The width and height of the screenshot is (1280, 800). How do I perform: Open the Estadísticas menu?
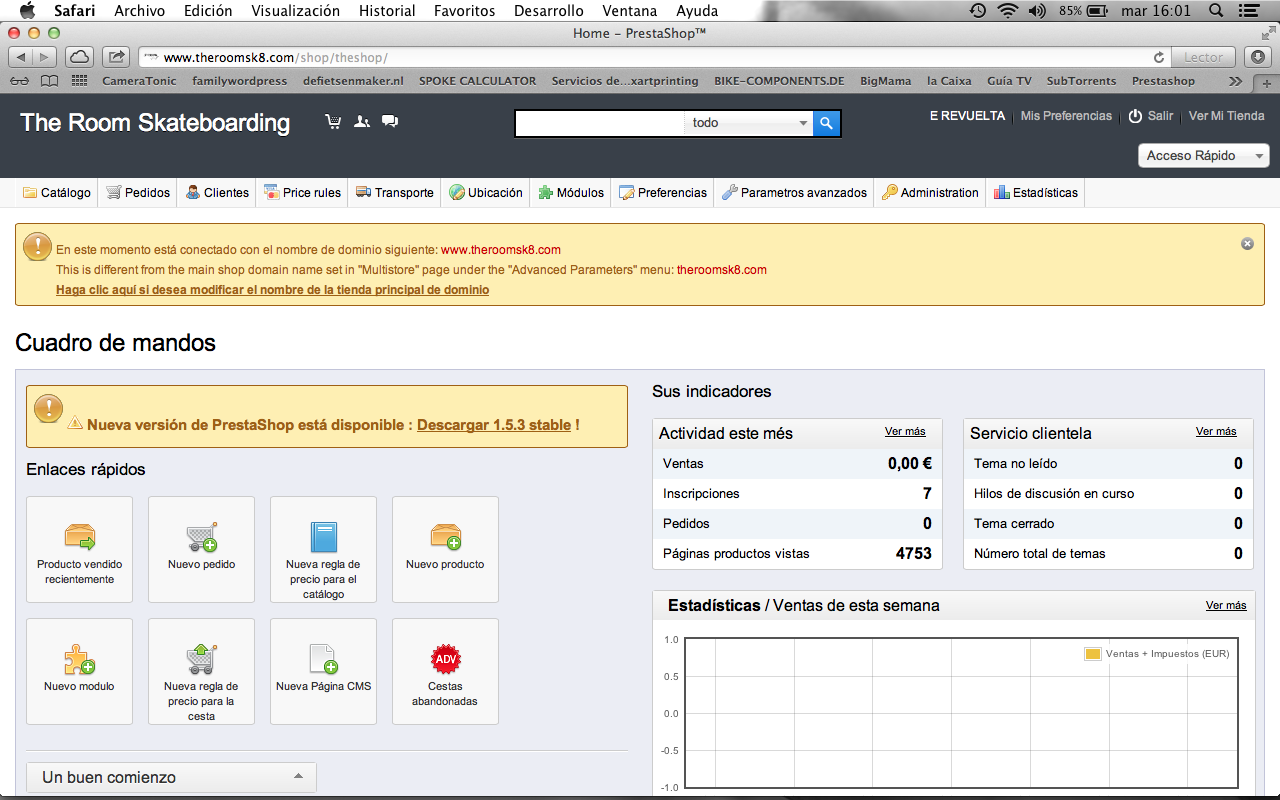[1036, 193]
